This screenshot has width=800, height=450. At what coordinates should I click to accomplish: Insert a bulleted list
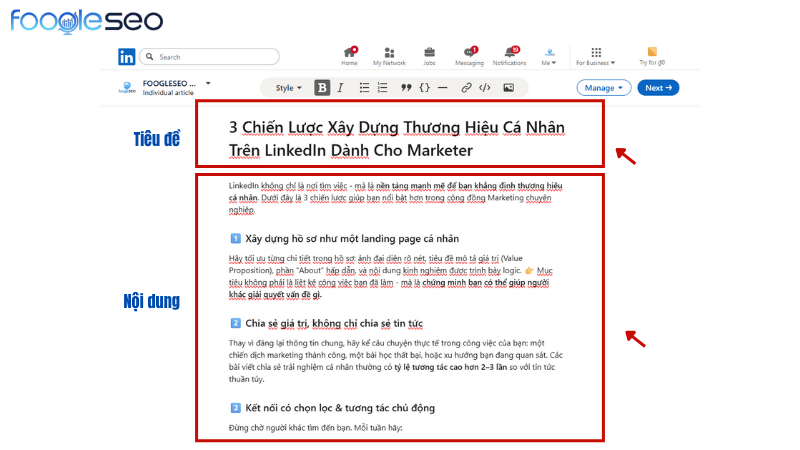(364, 88)
